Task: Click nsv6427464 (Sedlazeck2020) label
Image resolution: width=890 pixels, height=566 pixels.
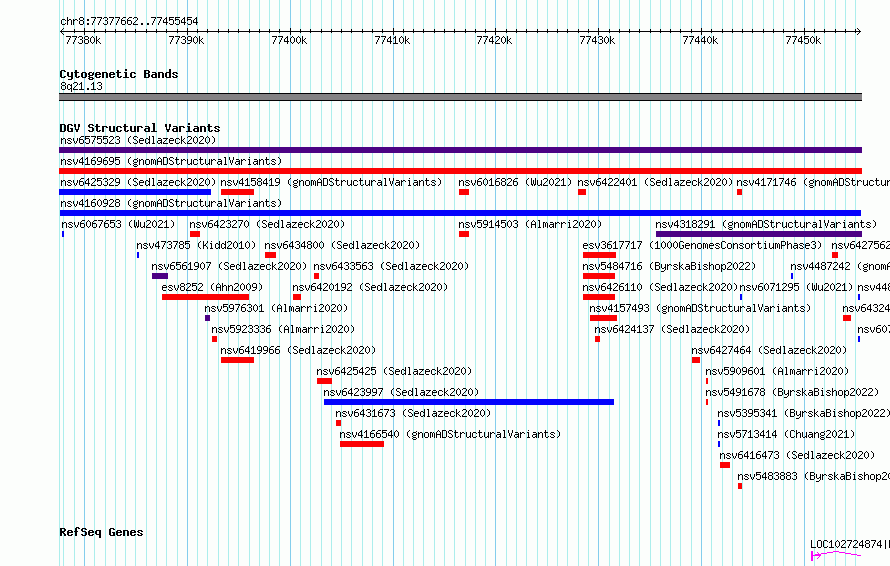Action: pos(769,350)
